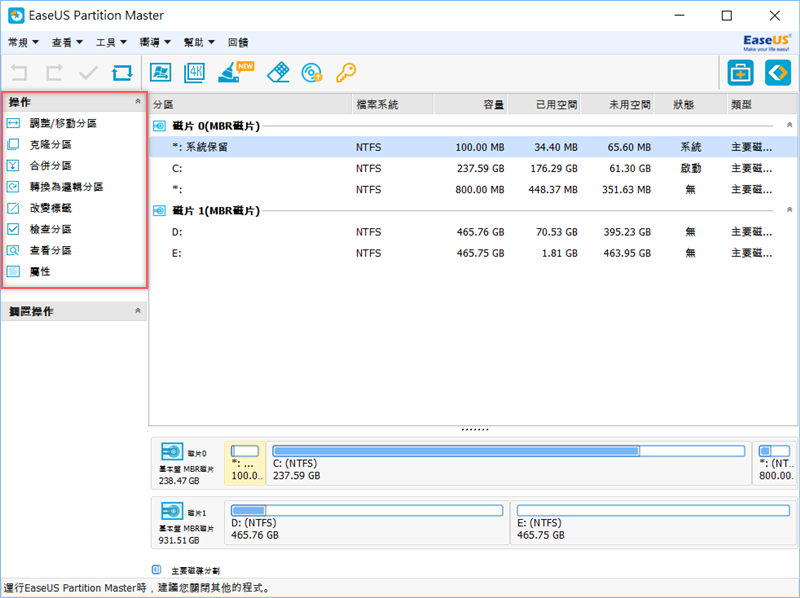Open the 工具 (Tools) menu
800x598 pixels.
coord(111,42)
